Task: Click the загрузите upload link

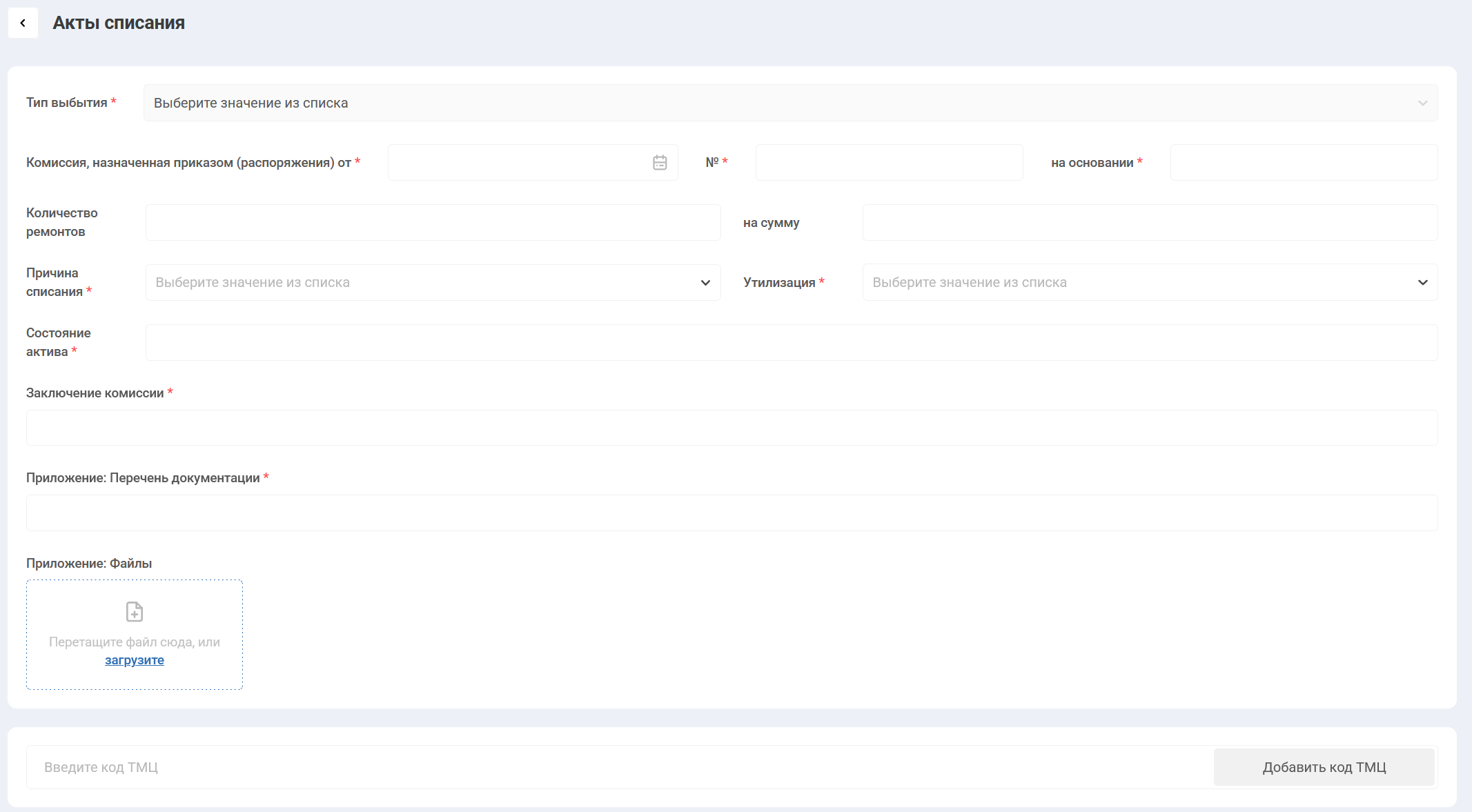Action: coord(135,660)
